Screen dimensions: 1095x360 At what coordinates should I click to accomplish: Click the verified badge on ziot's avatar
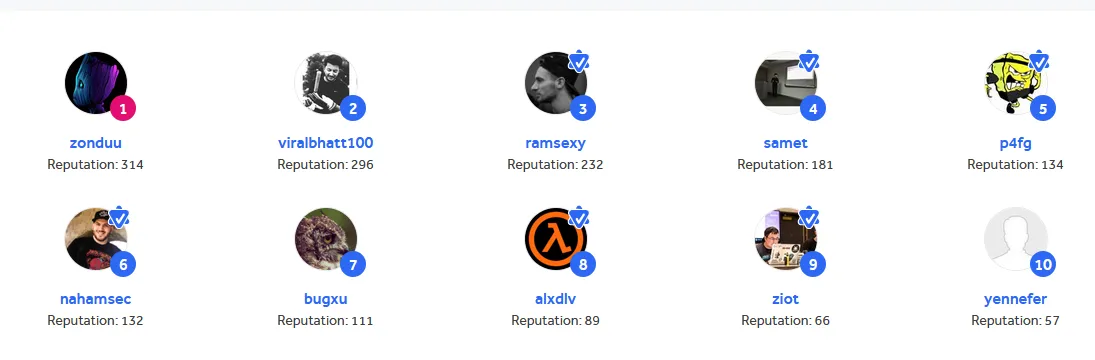point(808,218)
